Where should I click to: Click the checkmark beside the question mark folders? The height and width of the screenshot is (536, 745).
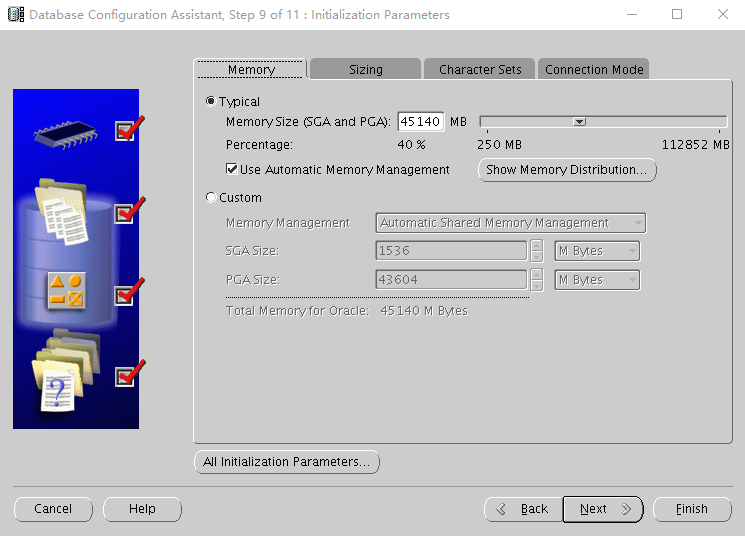click(129, 373)
